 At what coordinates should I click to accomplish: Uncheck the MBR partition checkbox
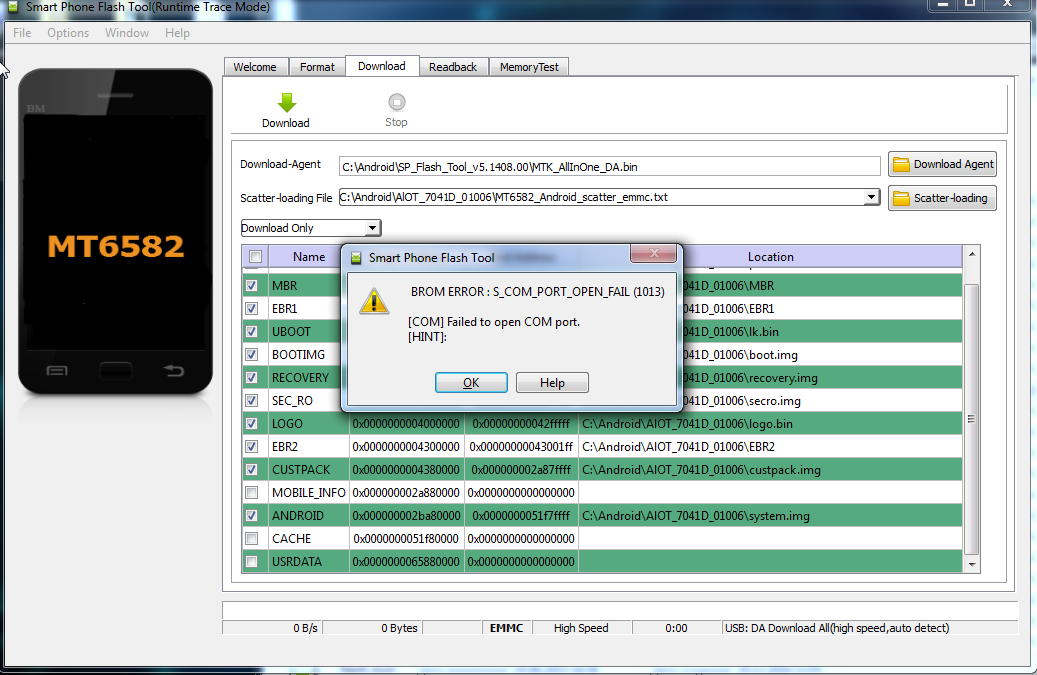click(252, 286)
